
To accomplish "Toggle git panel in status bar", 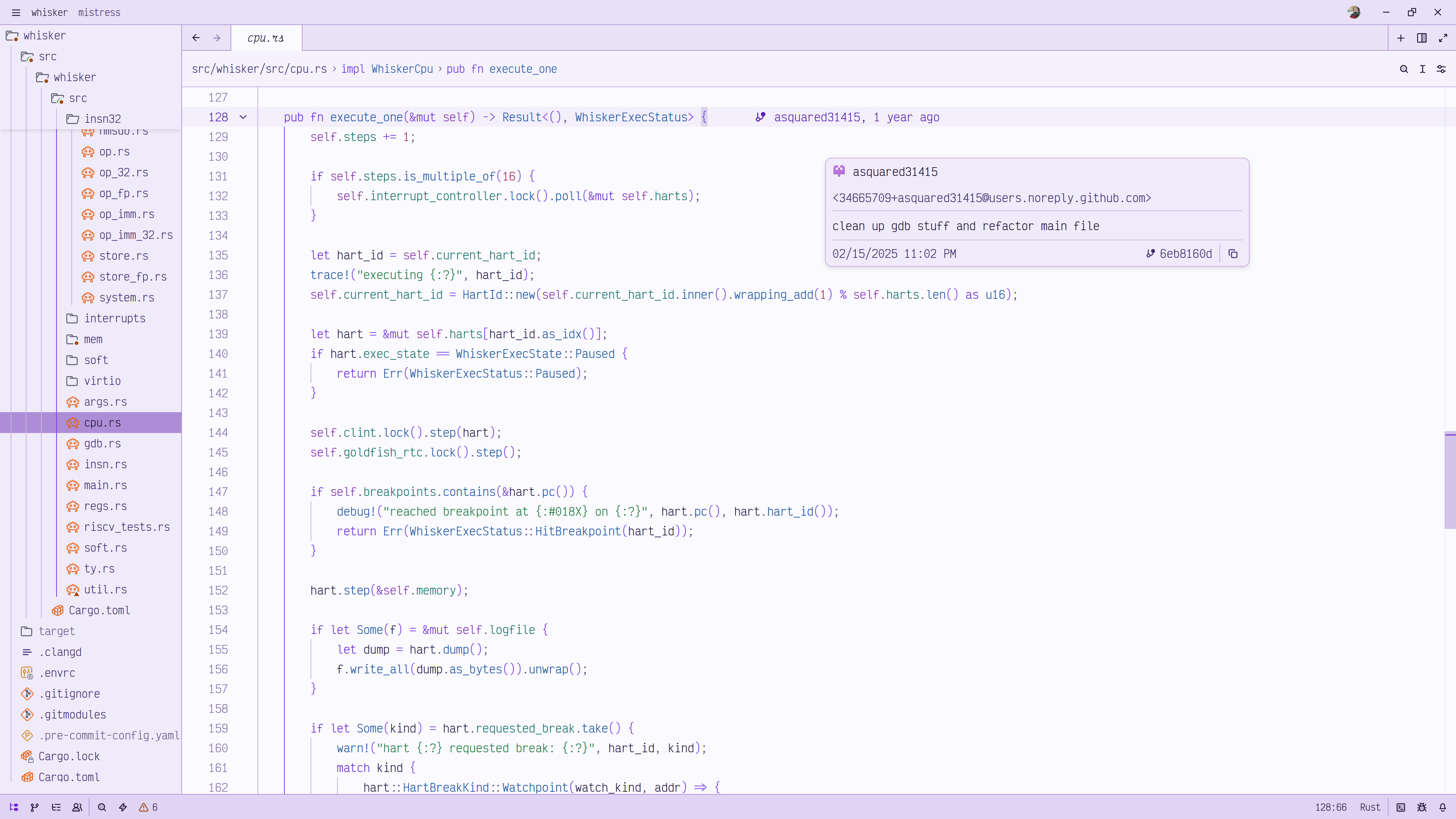I will click(x=35, y=807).
